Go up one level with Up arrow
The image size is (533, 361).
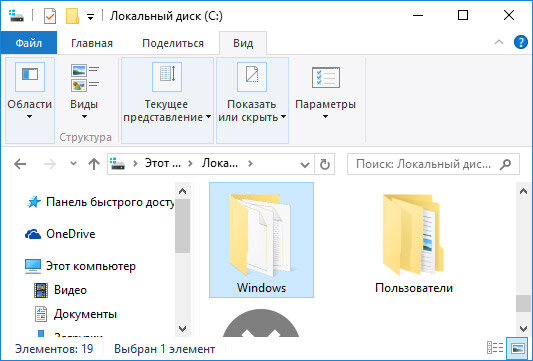click(x=94, y=164)
